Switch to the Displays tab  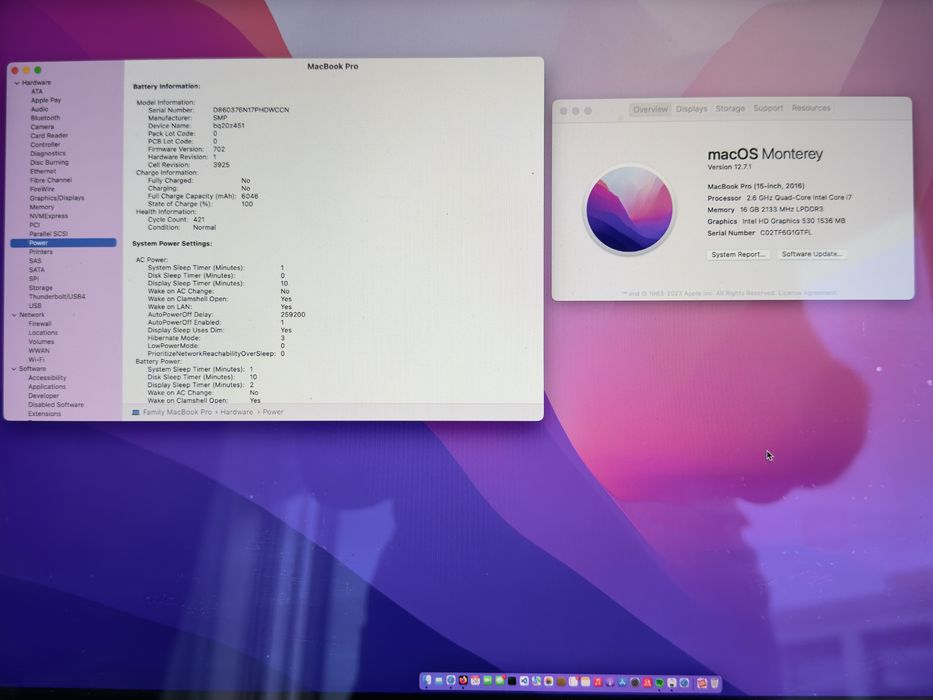coord(691,109)
